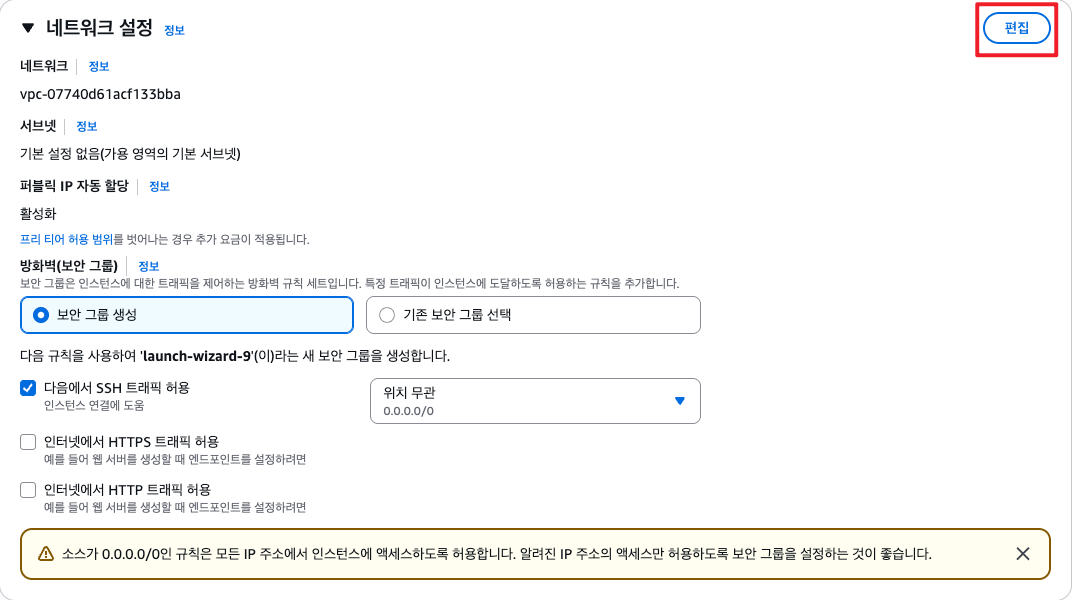This screenshot has width=1072, height=600.
Task: Open 정보 link beside 퍼블릭 IP 자동 할당
Action: (159, 187)
